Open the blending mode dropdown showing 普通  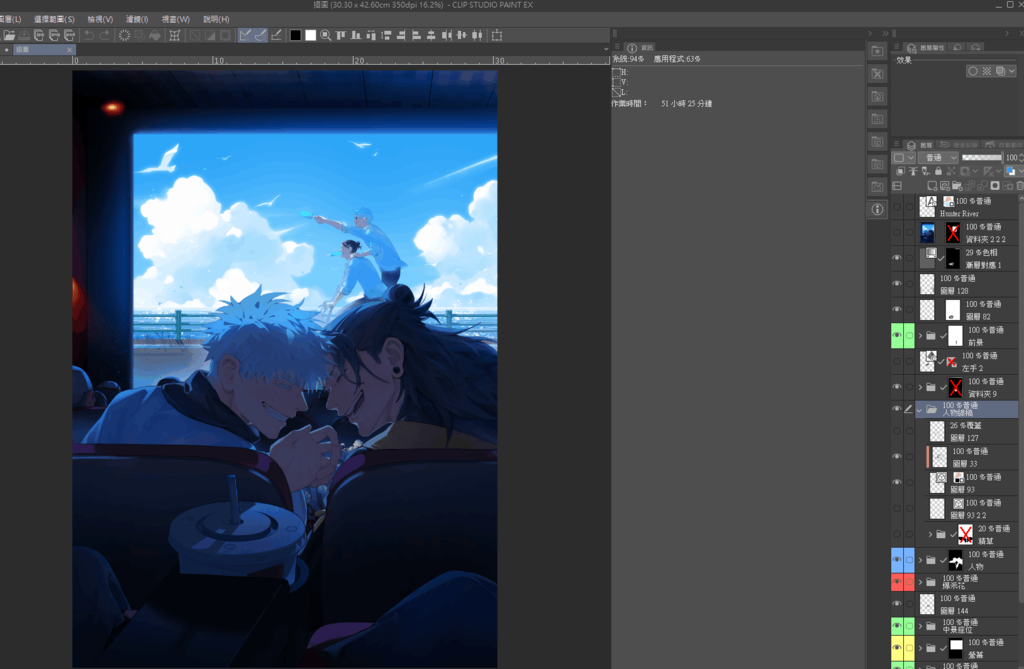pos(938,157)
